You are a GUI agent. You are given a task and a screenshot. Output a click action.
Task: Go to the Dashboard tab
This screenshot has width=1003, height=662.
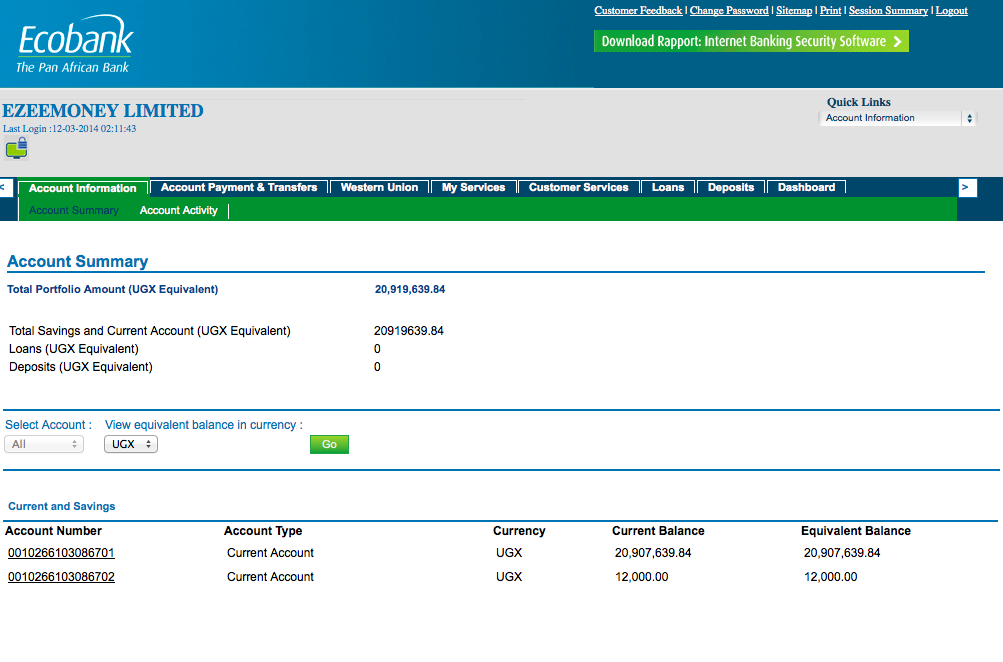click(x=805, y=187)
